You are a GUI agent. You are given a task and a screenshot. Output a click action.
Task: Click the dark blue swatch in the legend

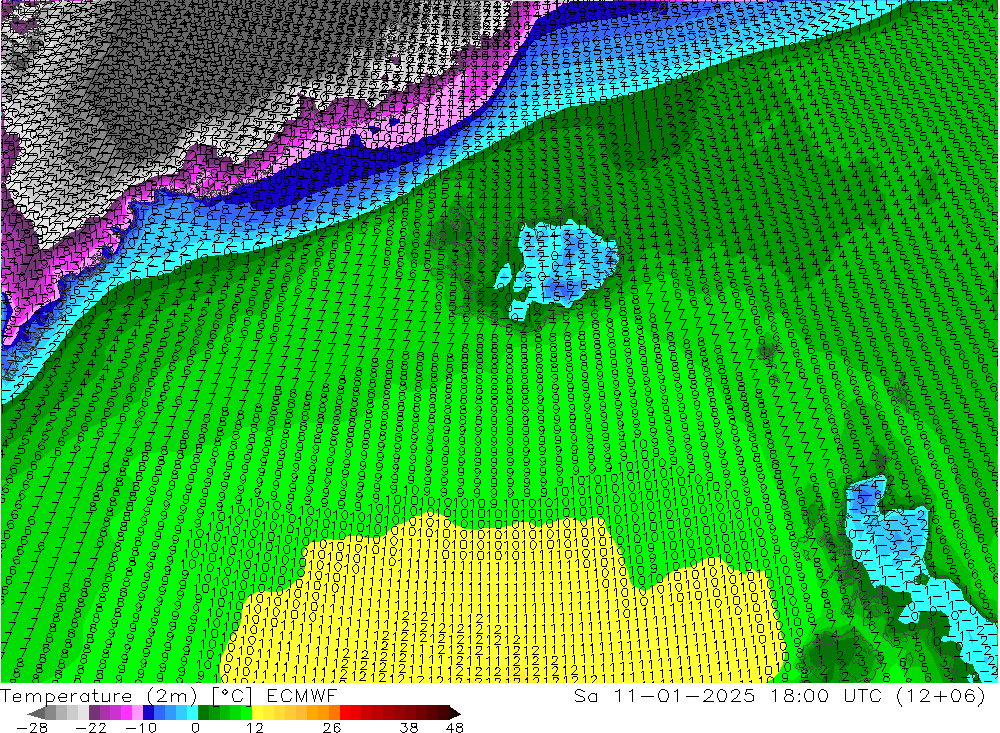(x=148, y=713)
